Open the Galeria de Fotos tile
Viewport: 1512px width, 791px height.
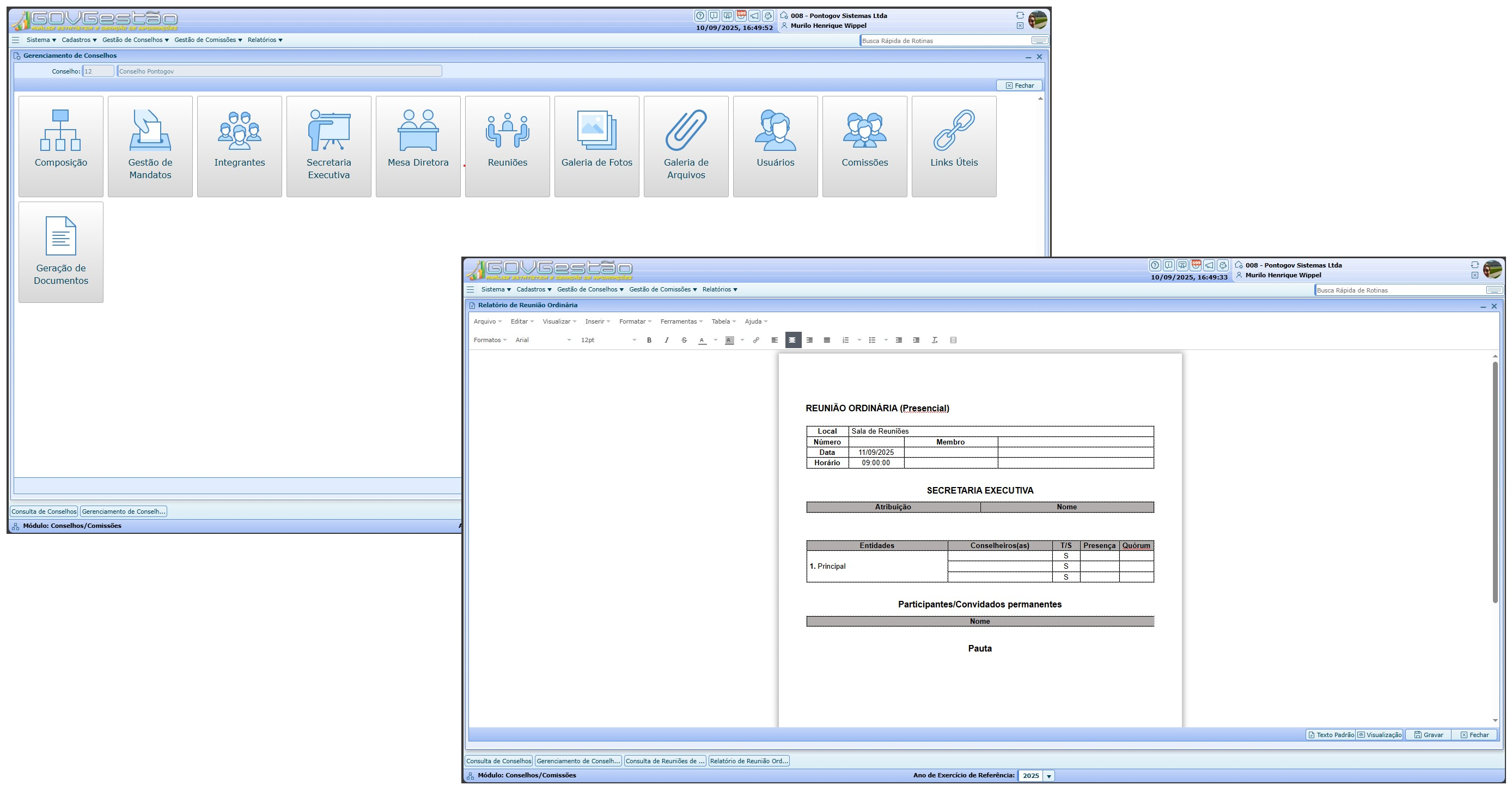point(596,146)
